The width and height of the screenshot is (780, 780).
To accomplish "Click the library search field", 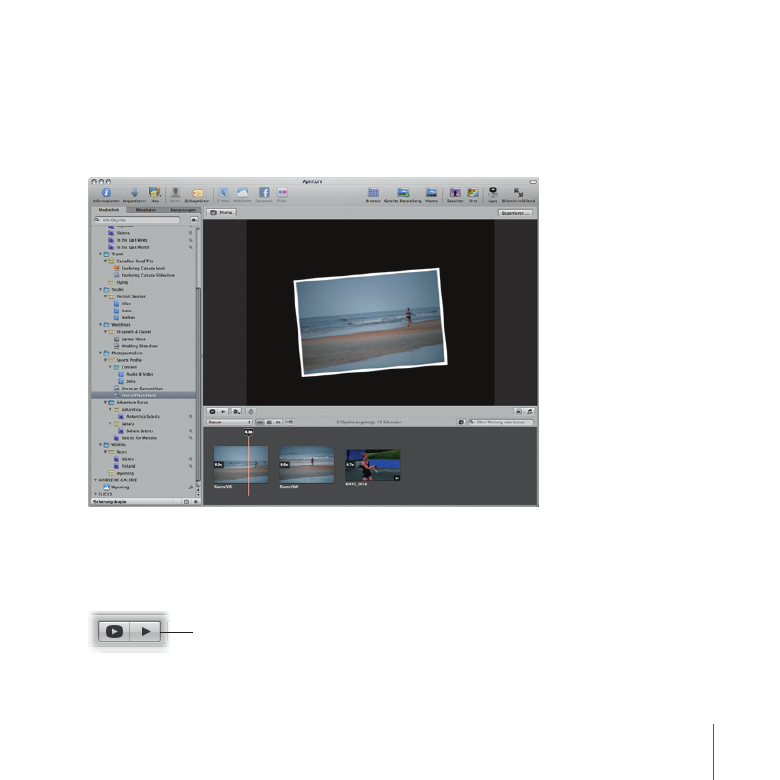I will point(137,219).
